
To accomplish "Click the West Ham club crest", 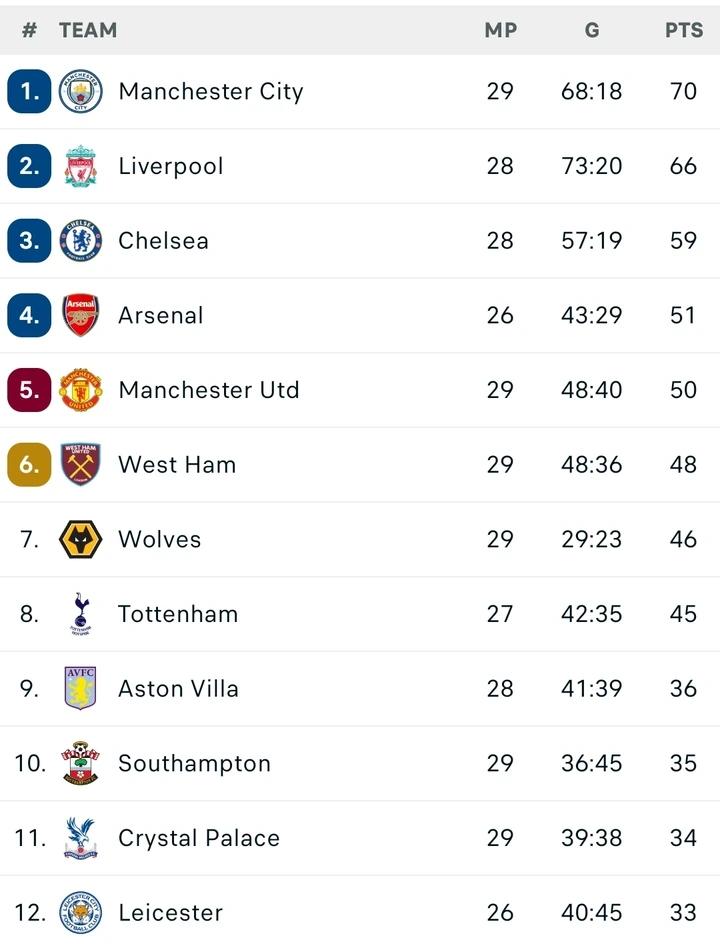I will 80,464.
